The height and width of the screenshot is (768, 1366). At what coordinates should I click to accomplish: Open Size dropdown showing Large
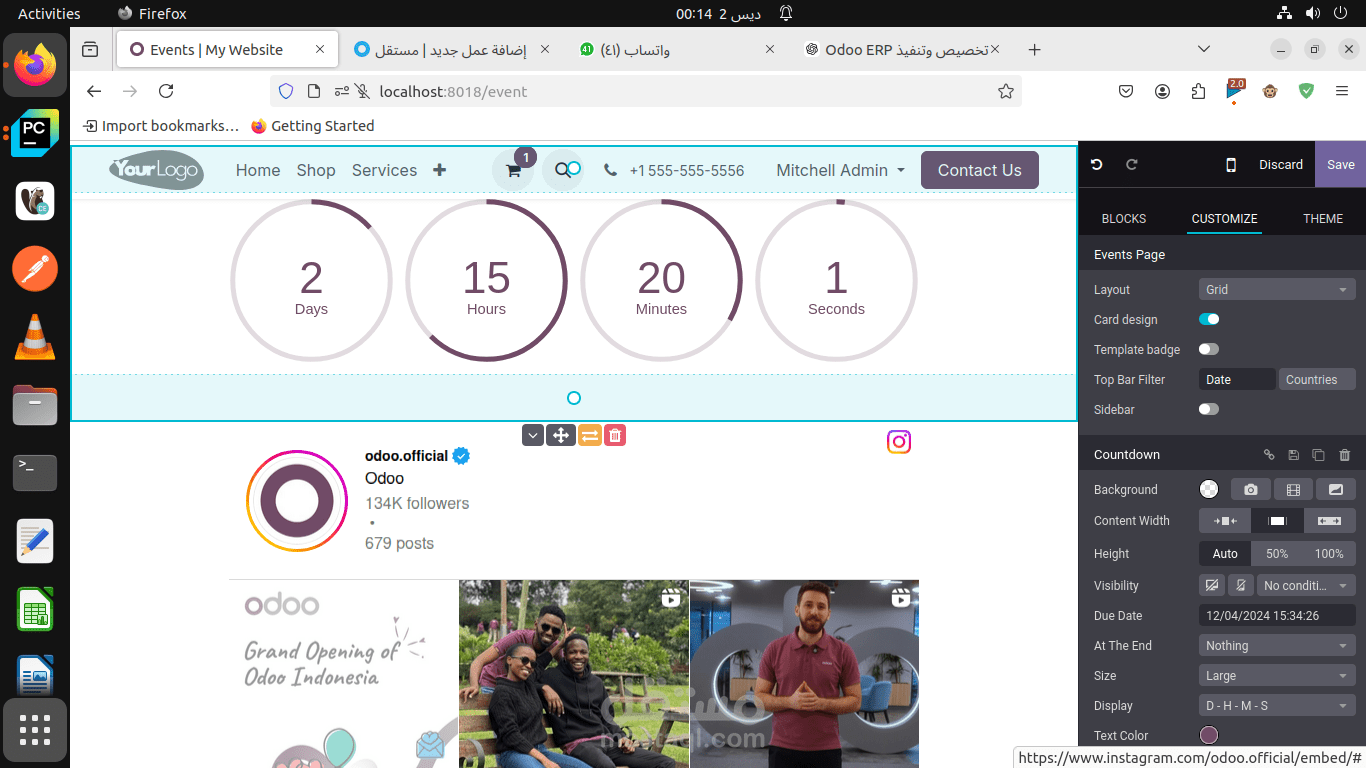tap(1277, 675)
